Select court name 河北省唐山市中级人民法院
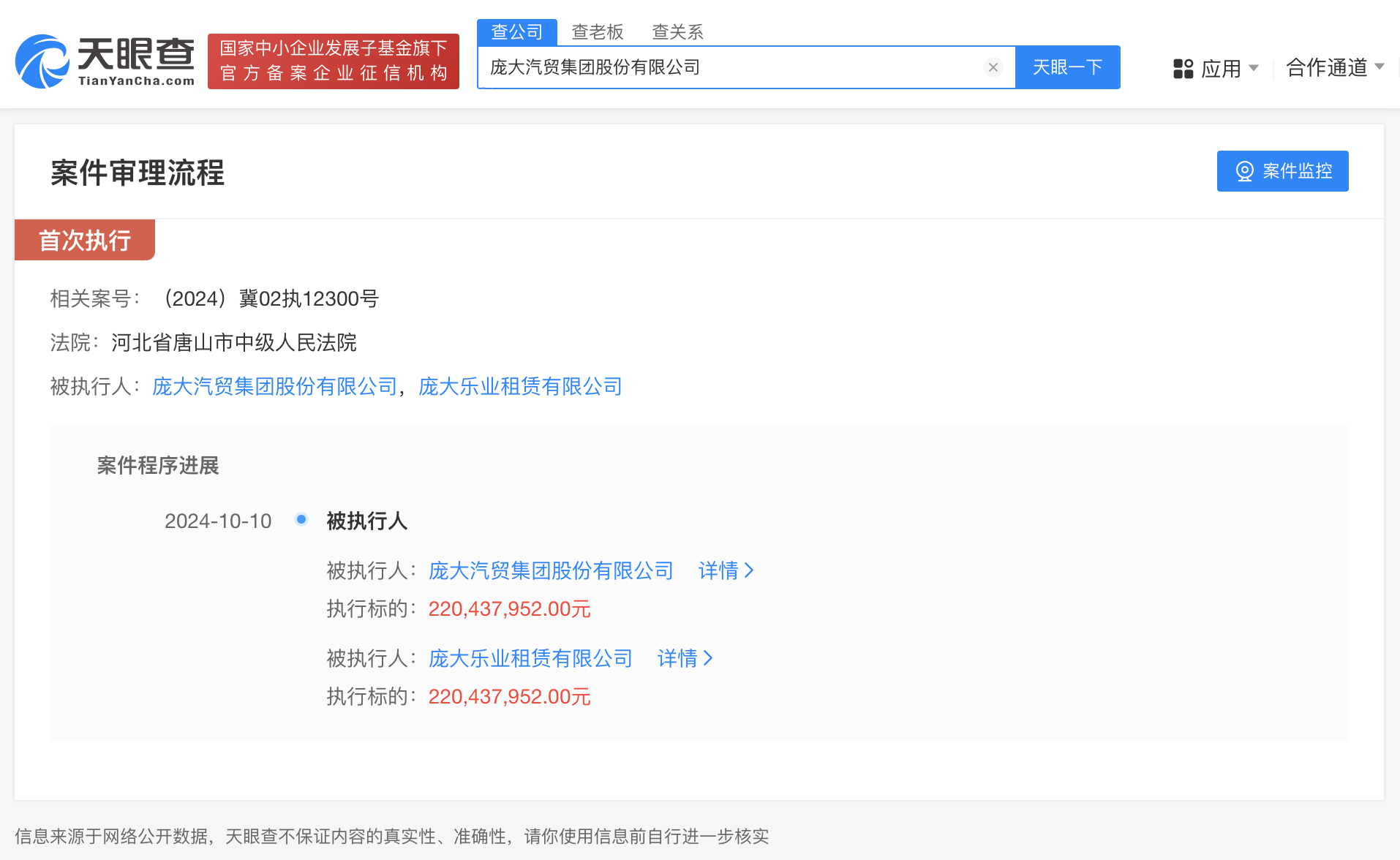This screenshot has height=860, width=1400. click(234, 342)
